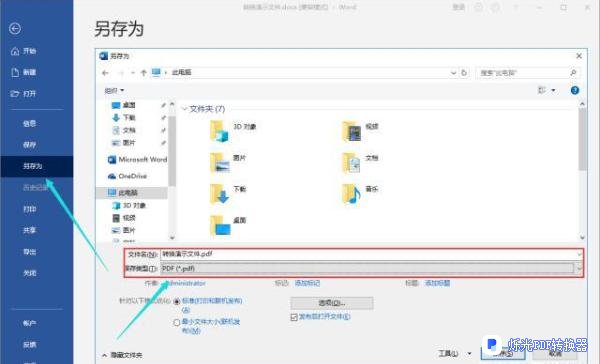Go back in the save dialog
Screen dimensions: 600x364
(106, 73)
